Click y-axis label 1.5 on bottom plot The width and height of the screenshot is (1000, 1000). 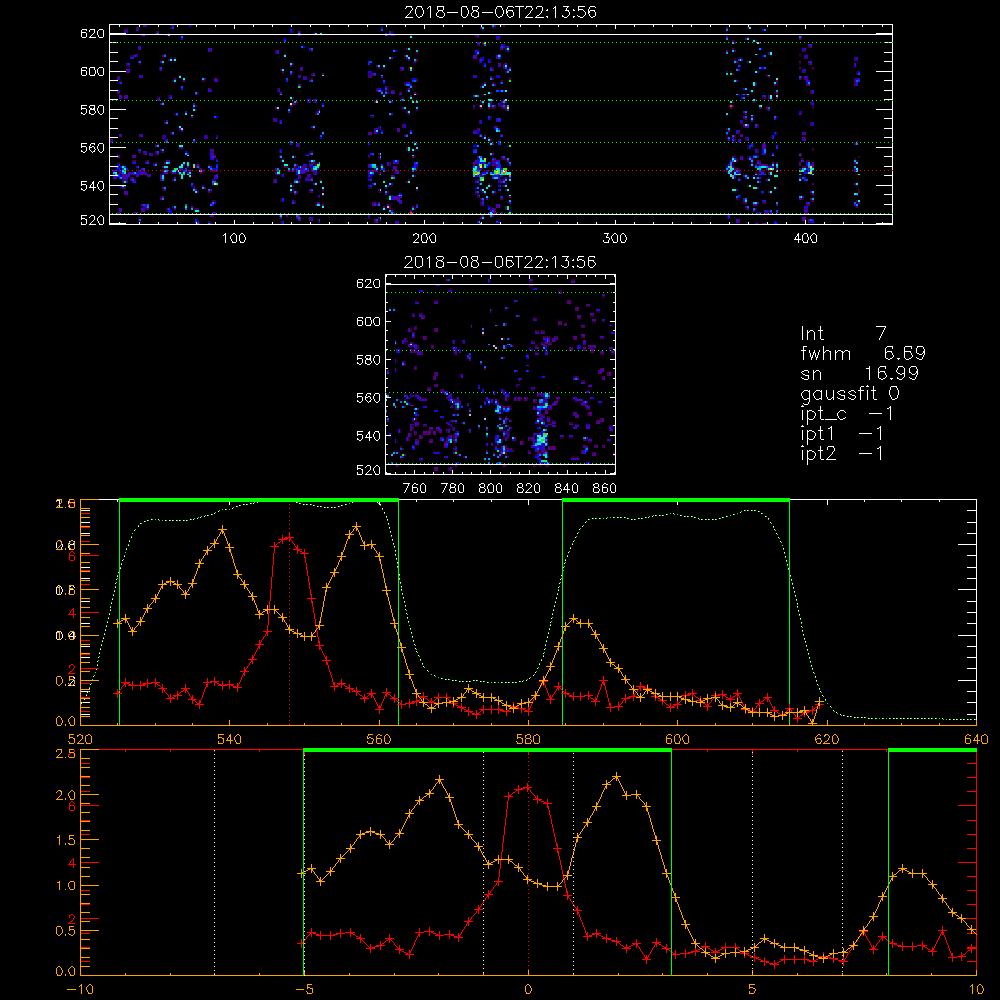click(x=66, y=841)
